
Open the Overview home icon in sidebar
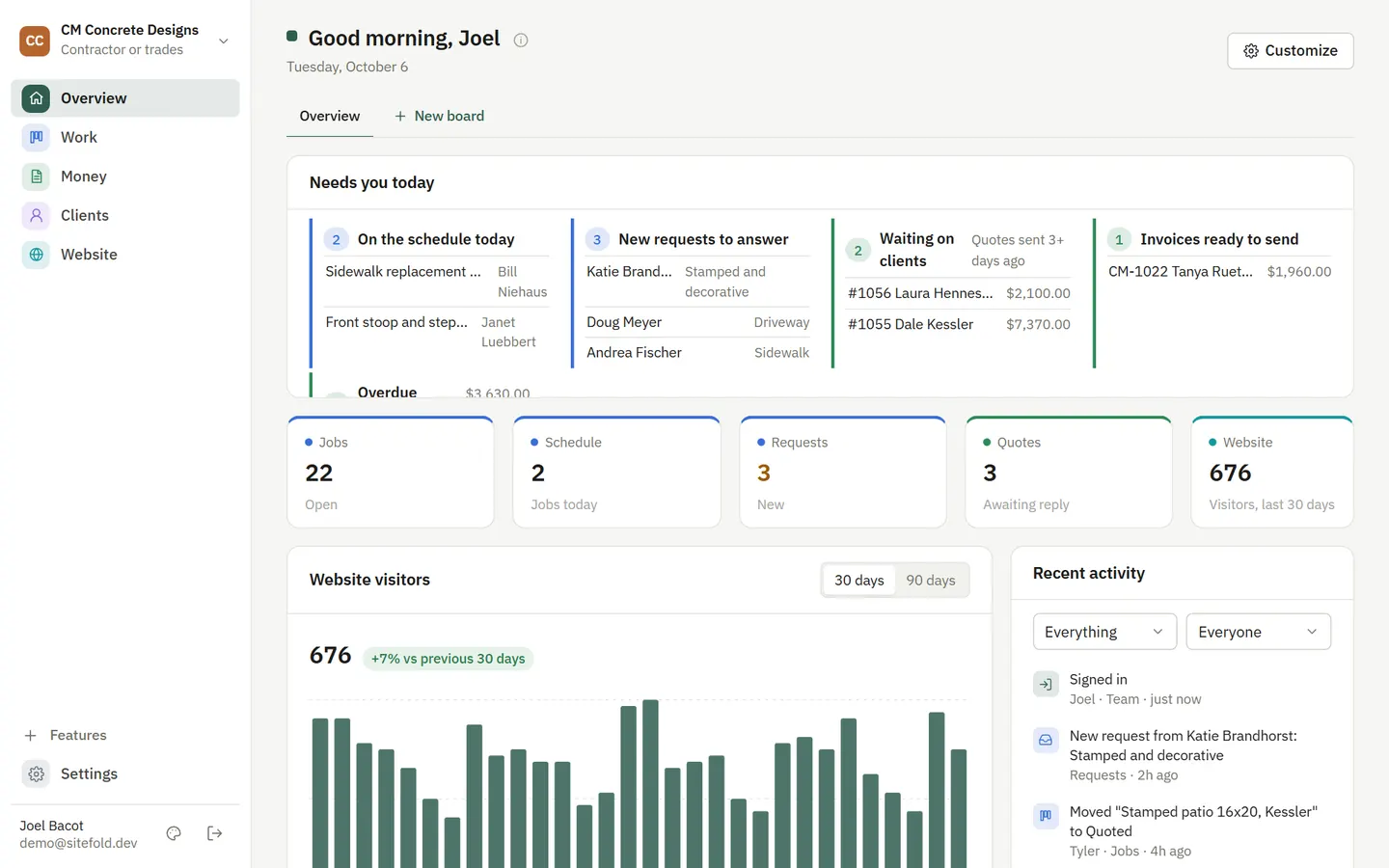pos(36,98)
